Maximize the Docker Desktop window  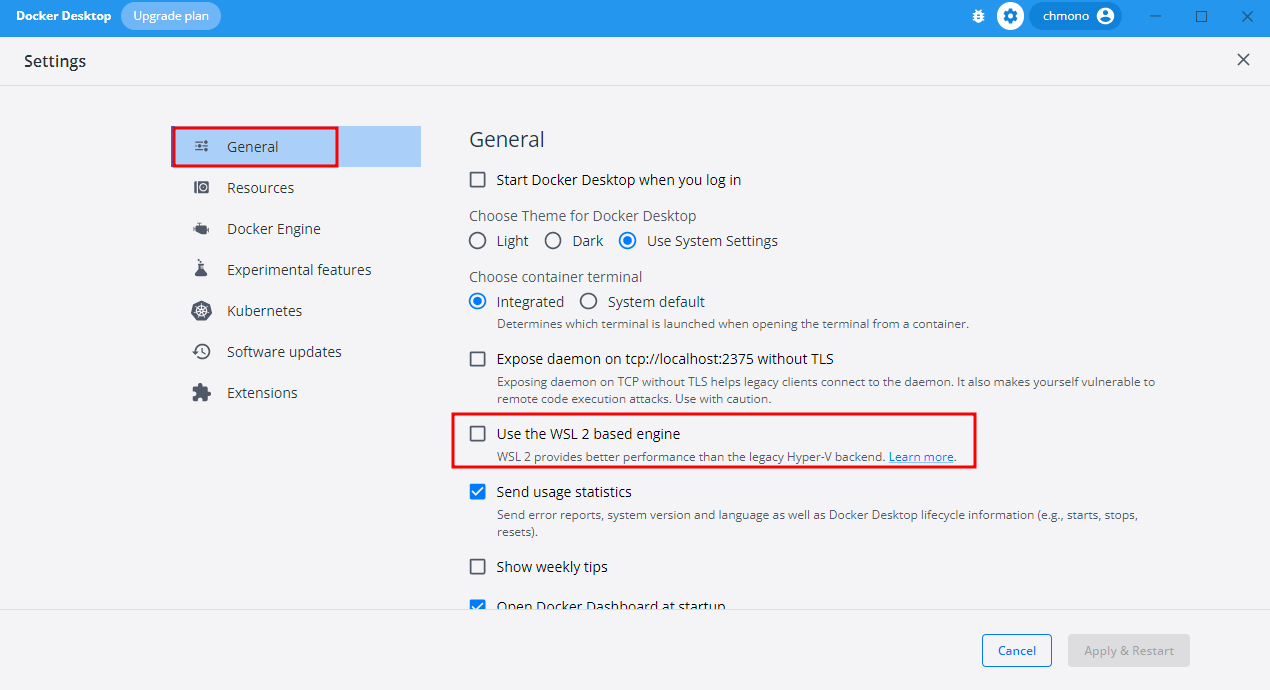click(1201, 16)
